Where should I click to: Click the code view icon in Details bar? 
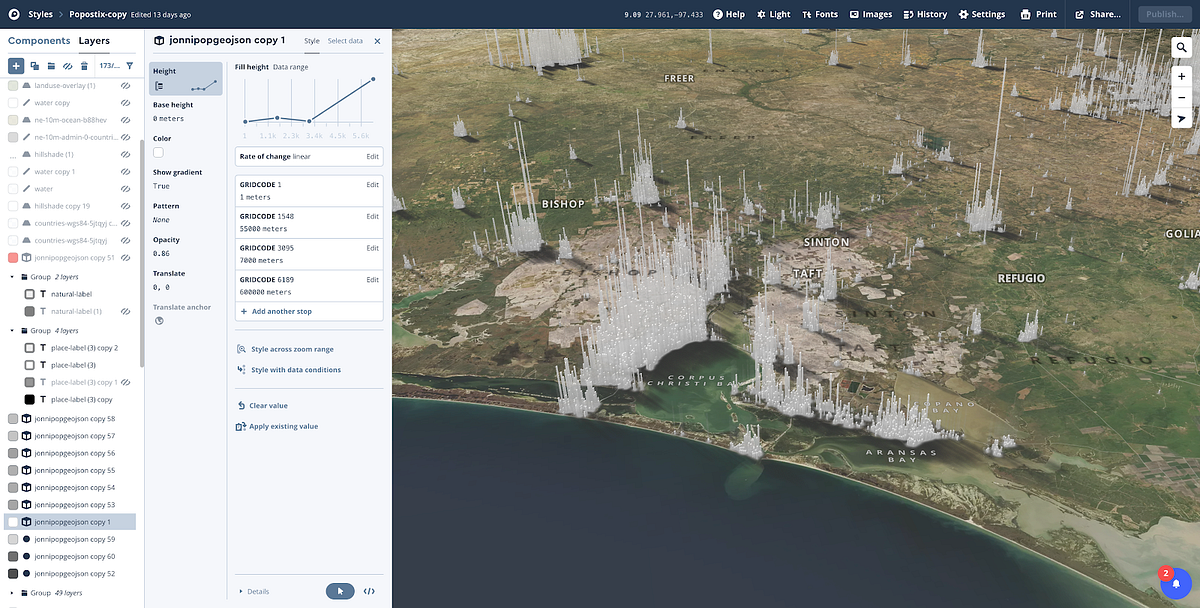click(369, 591)
